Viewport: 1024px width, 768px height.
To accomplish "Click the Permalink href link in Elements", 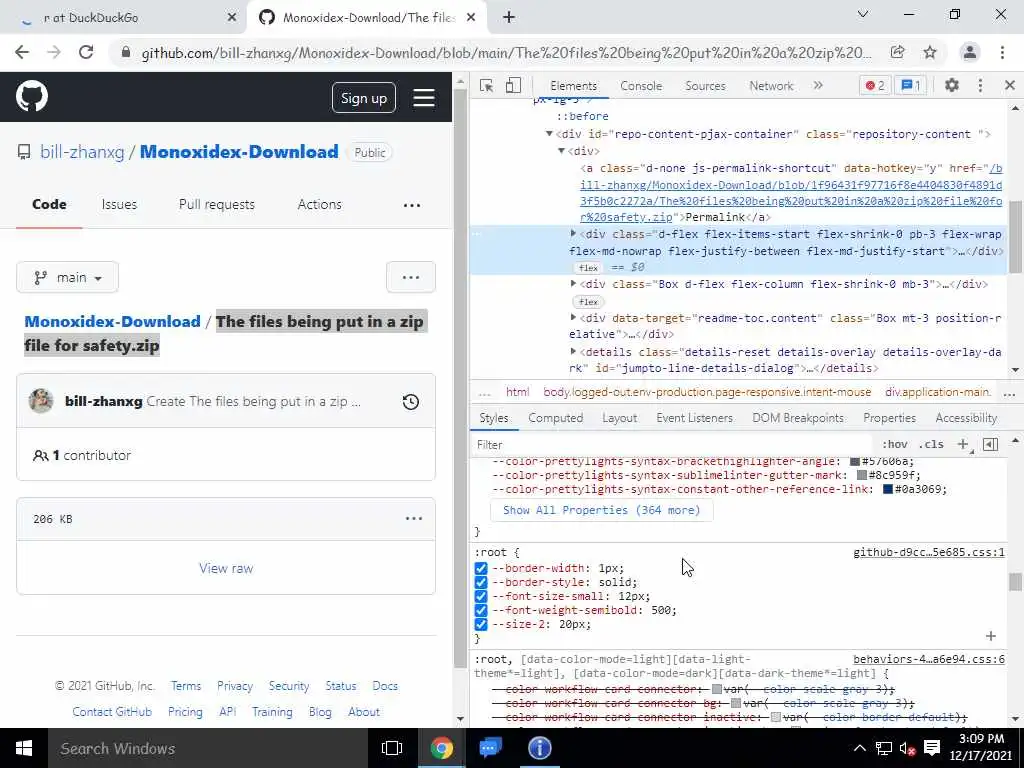I will click(x=791, y=193).
